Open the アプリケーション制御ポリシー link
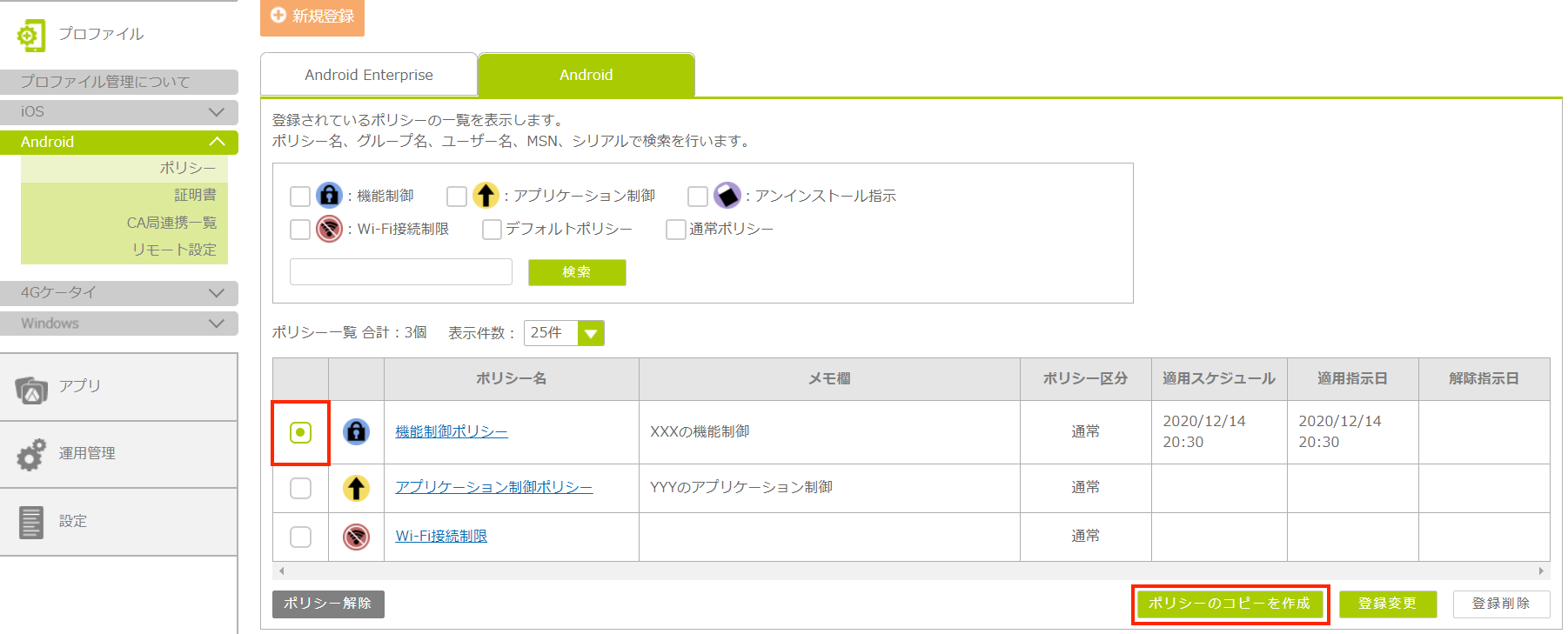The image size is (1568, 634). [493, 487]
